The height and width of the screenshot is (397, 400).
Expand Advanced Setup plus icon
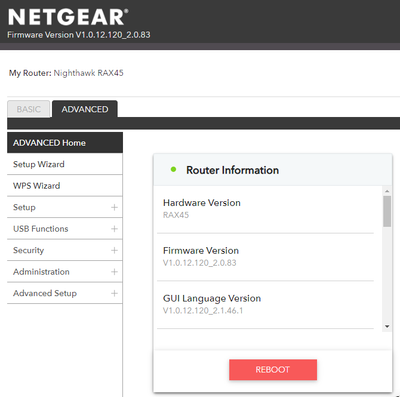(114, 293)
